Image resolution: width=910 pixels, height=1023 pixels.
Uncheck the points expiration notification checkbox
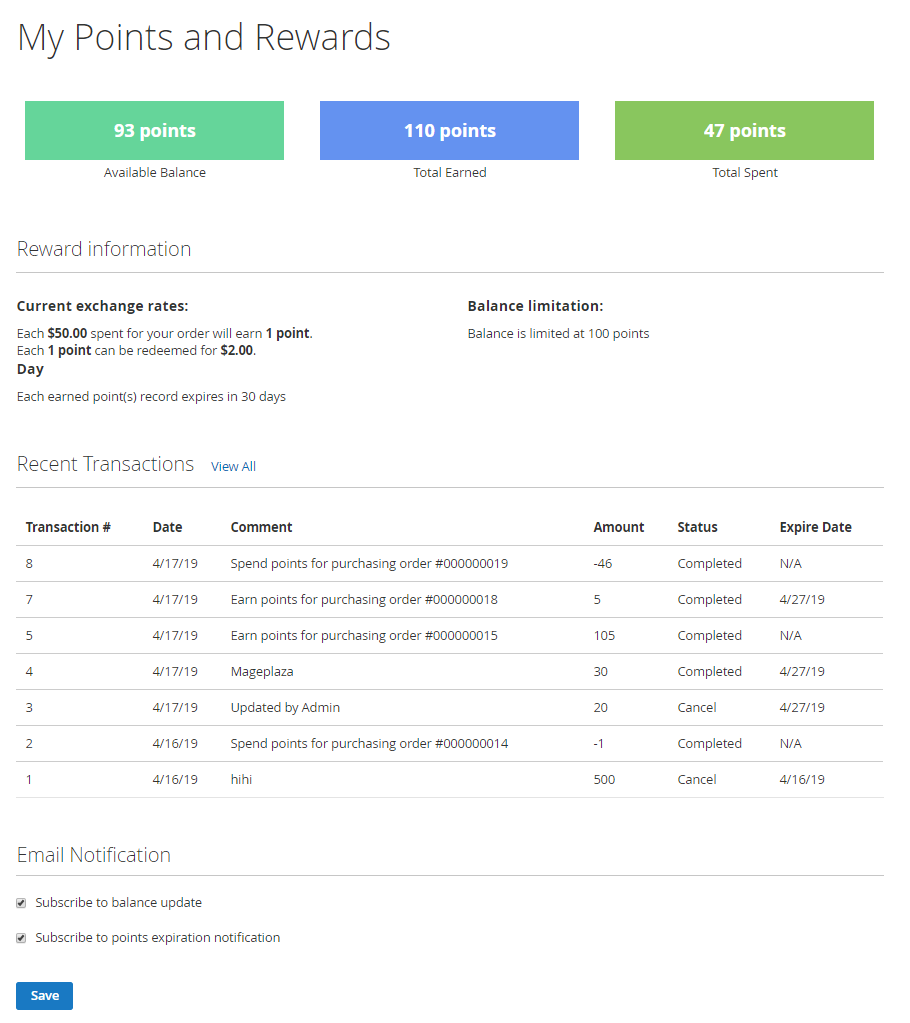click(x=21, y=938)
